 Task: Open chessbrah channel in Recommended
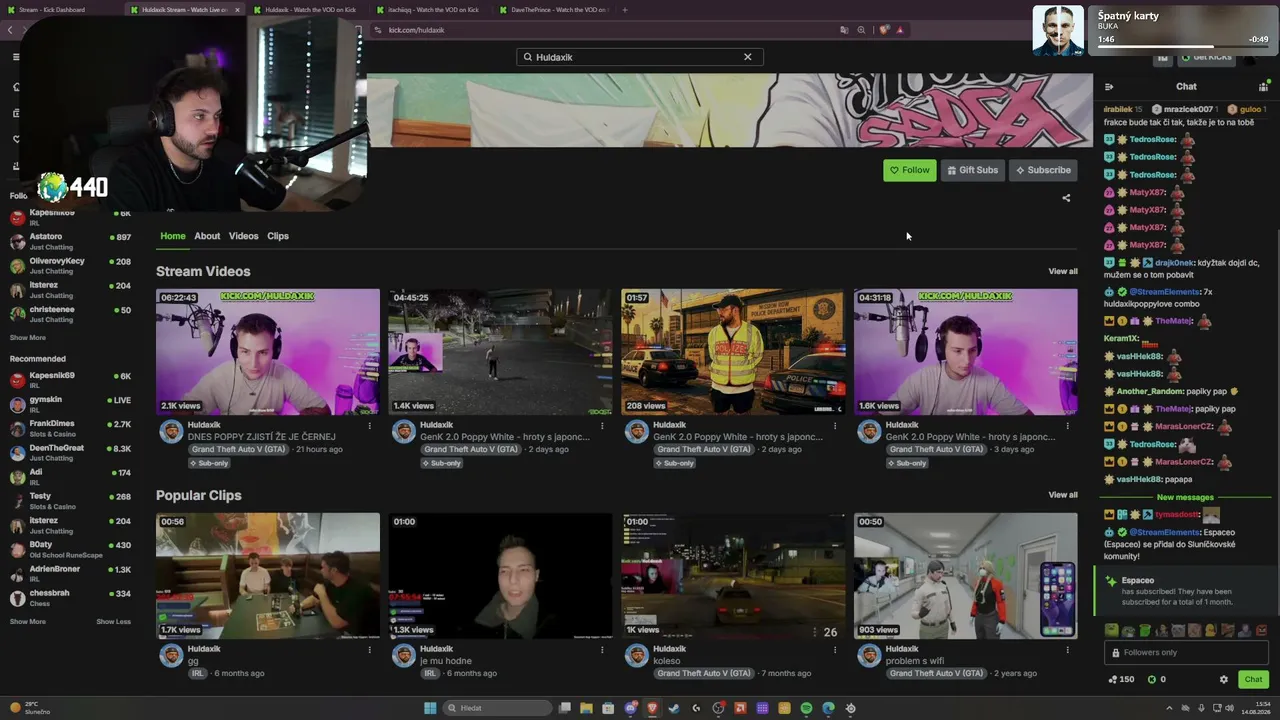point(70,597)
